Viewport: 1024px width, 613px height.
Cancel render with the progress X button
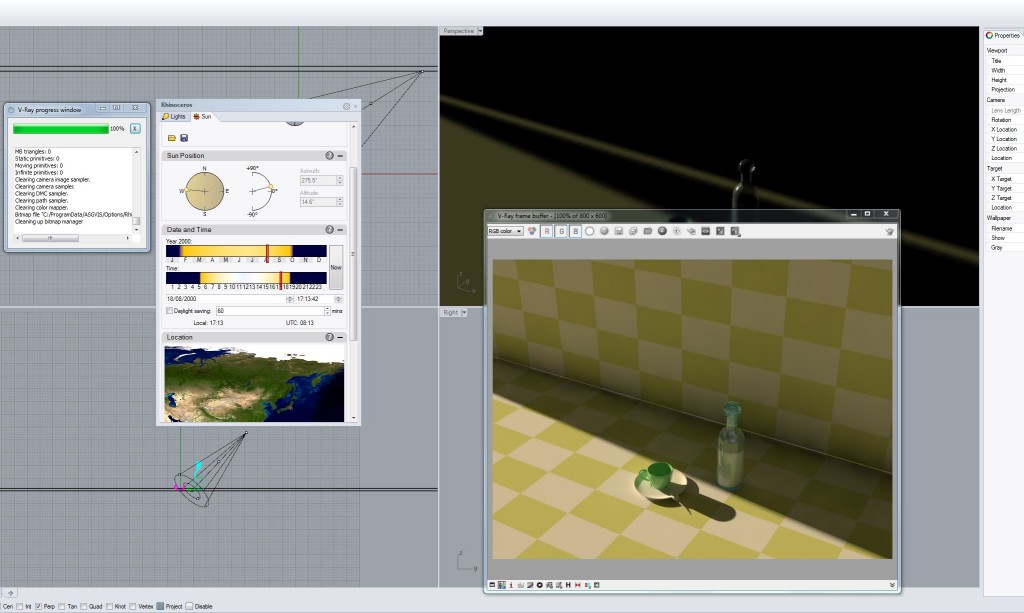(x=135, y=129)
